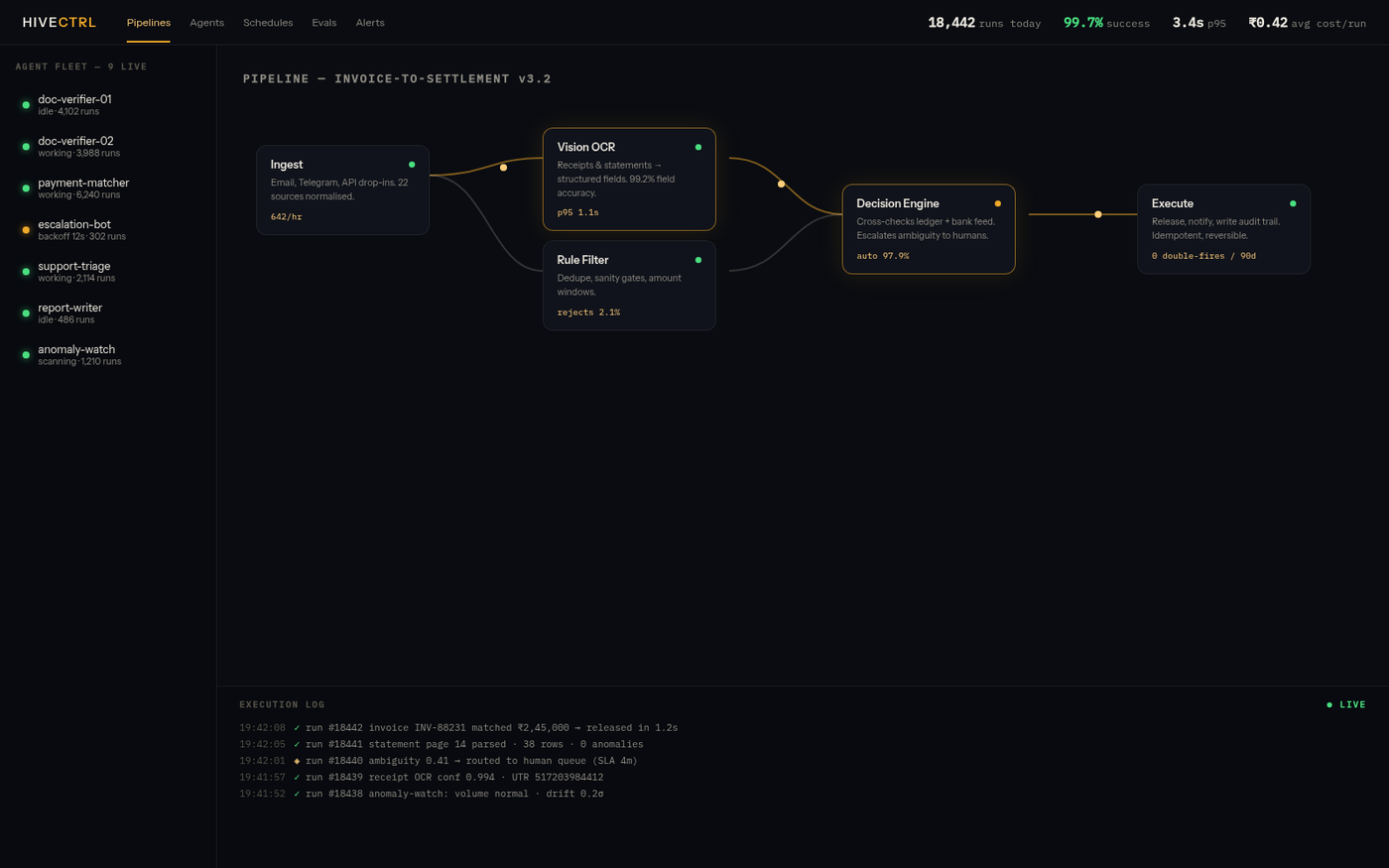Click the Ingest '642/hr' metric
Image resolution: width=1389 pixels, height=868 pixels.
(287, 216)
